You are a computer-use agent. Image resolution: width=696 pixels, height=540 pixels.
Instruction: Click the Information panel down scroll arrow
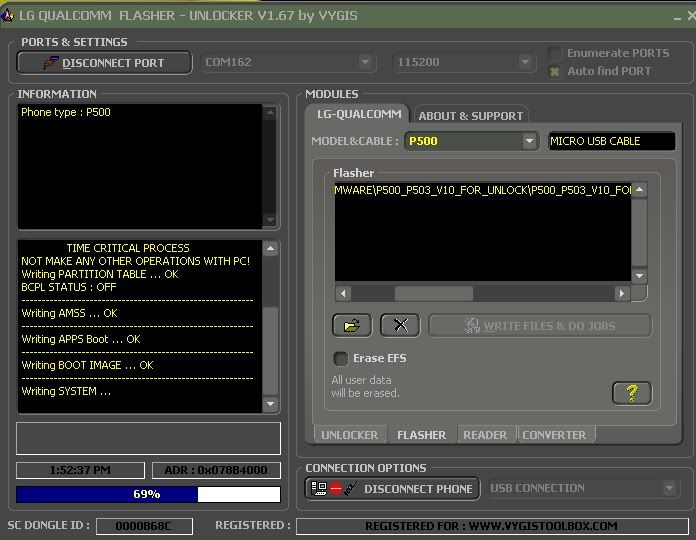click(x=269, y=220)
